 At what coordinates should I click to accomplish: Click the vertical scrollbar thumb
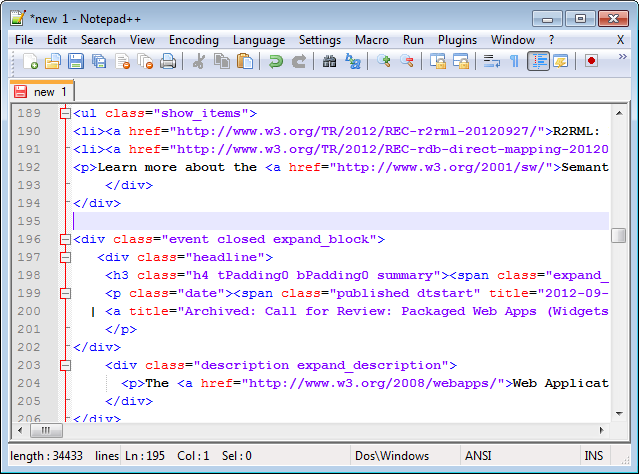619,235
